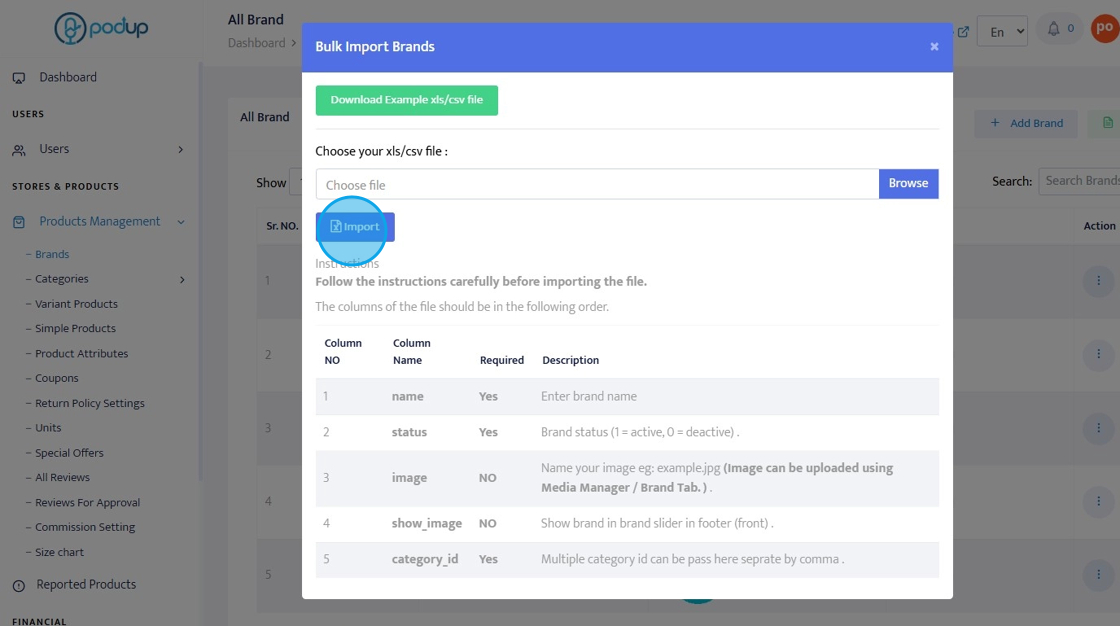Collapse the Products Management chevron
Viewport: 1120px width, 626px height.
pos(181,222)
